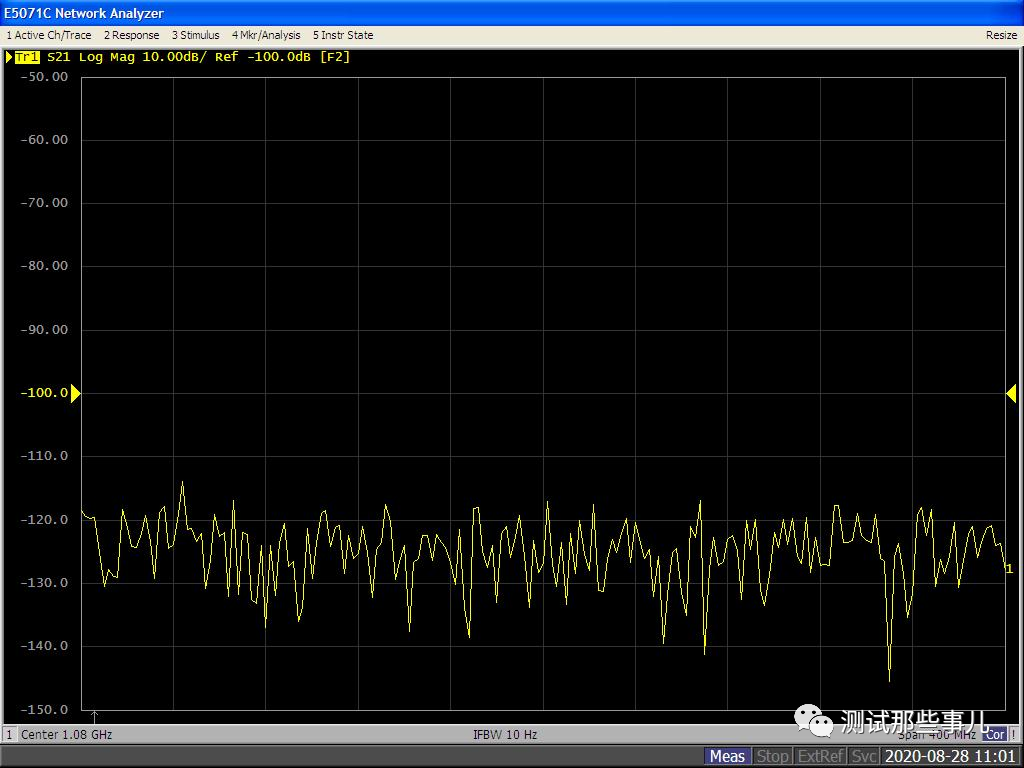Click the -70.00 axis label
This screenshot has height=768, width=1024.
pos(44,203)
